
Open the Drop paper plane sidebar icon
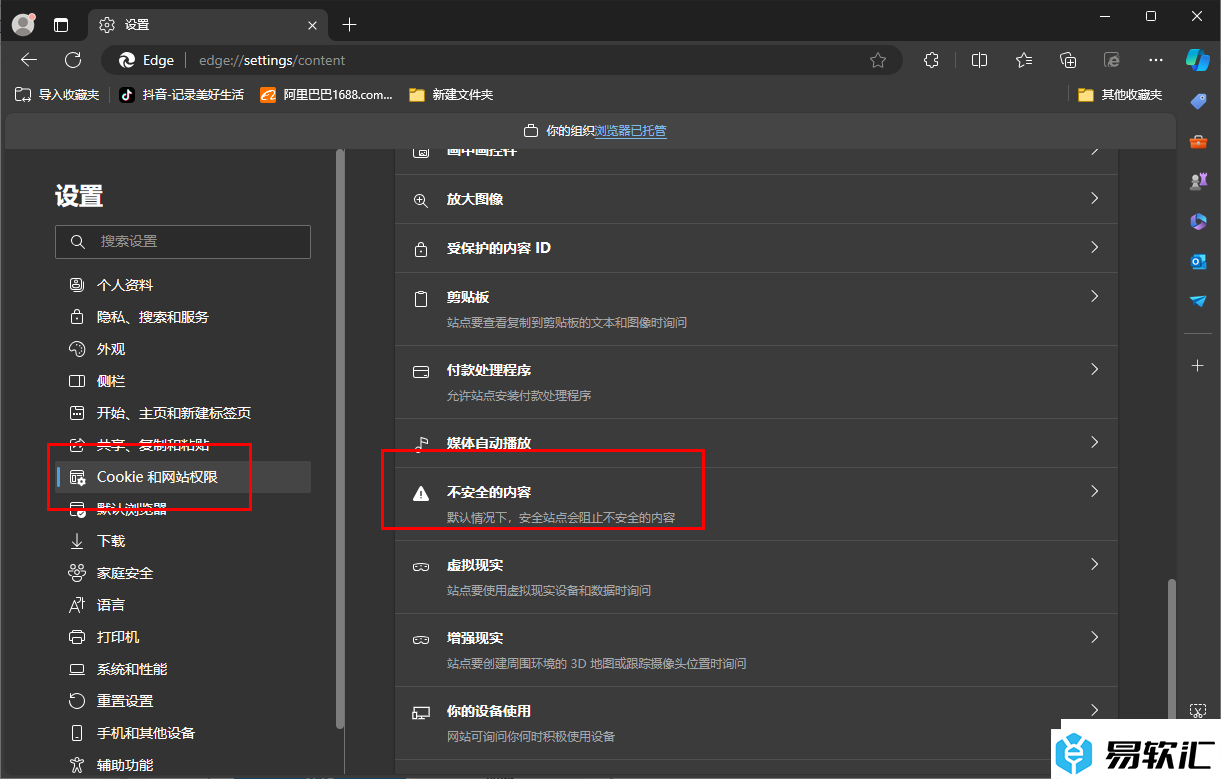coord(1198,301)
